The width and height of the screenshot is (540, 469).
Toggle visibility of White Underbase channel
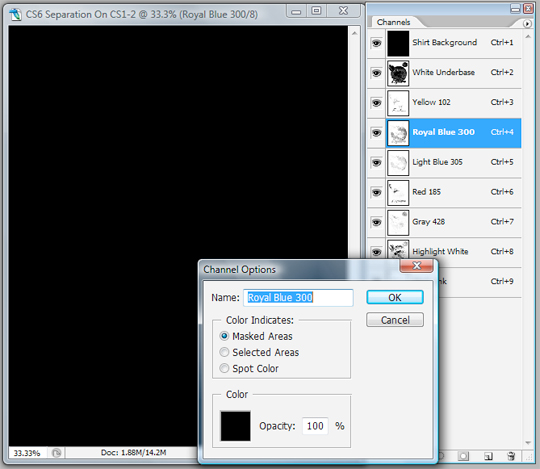(x=376, y=73)
